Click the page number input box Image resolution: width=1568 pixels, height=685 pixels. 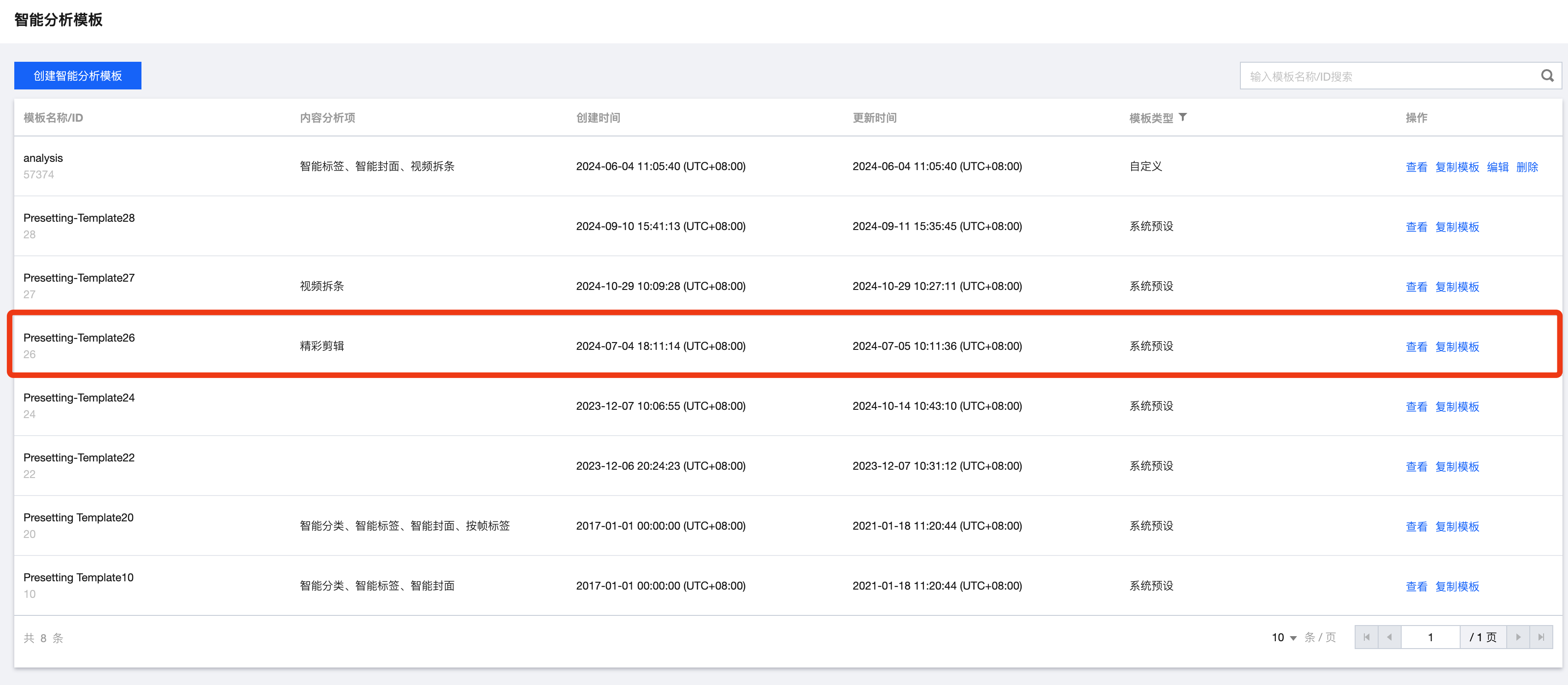1430,637
